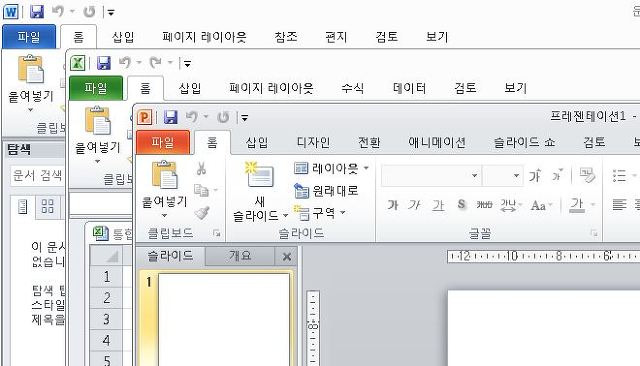Open the Clipboard group dialog launcher in PowerPoint
Image resolution: width=640 pixels, height=366 pixels.
[216, 233]
